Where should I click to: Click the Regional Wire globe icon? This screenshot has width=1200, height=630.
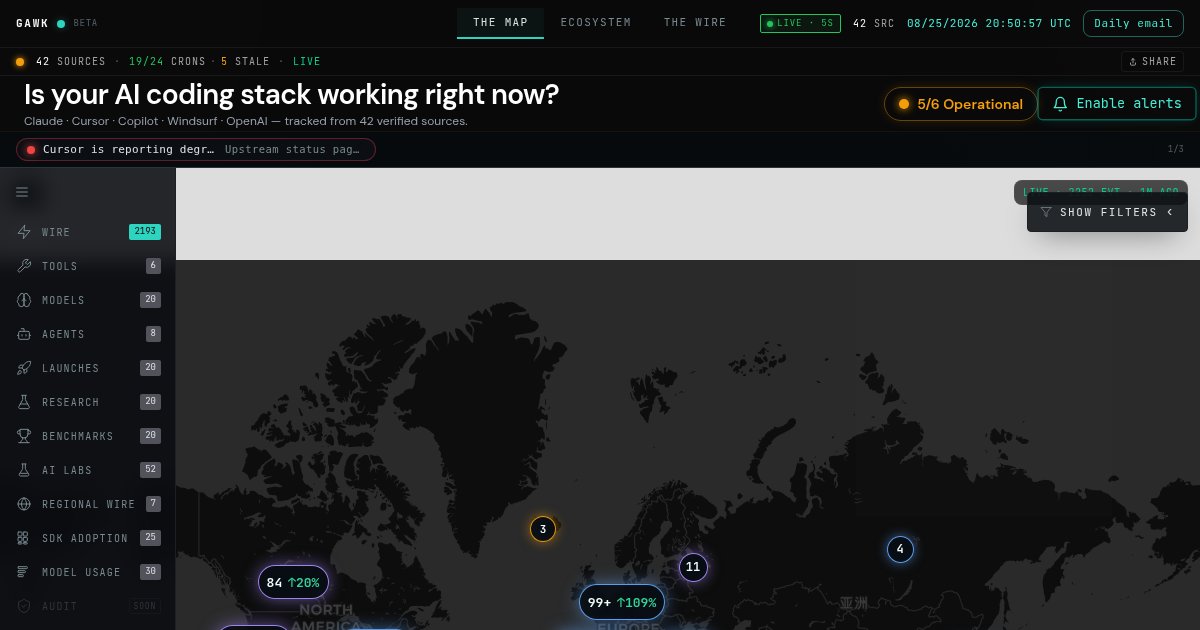24,504
